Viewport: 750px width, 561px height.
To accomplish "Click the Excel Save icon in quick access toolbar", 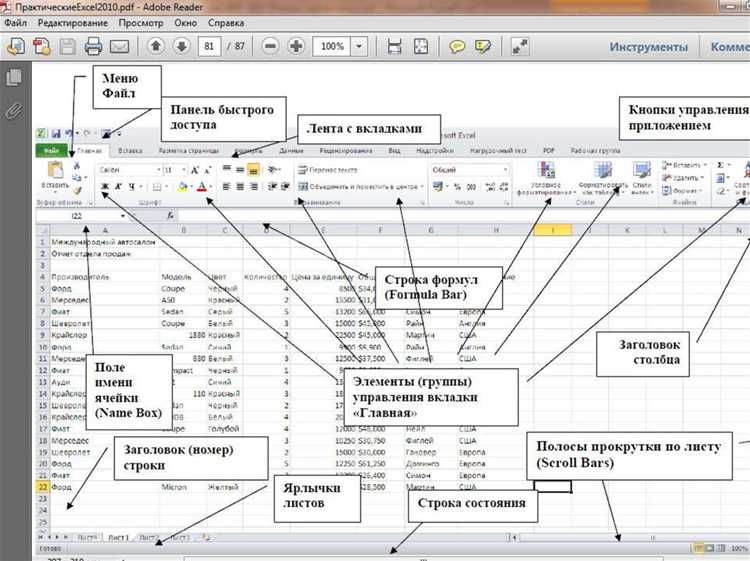I will point(56,134).
